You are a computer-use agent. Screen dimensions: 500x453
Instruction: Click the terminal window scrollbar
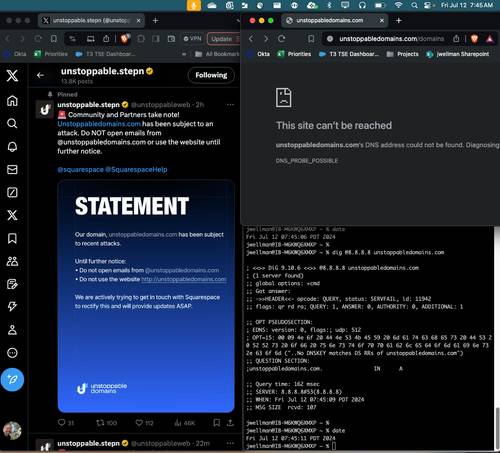point(497,428)
